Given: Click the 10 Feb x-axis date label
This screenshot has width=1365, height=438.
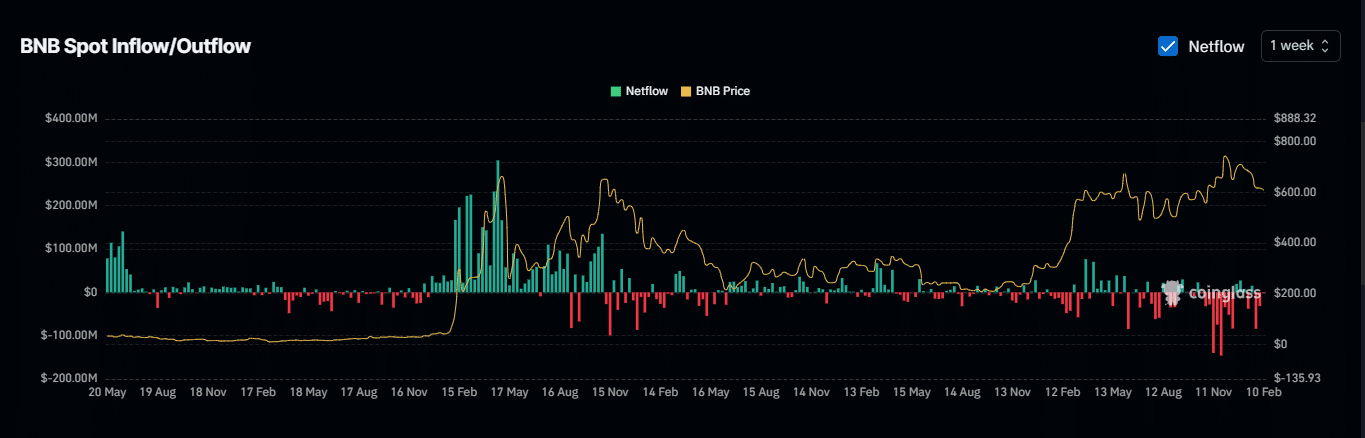Looking at the screenshot, I should point(1263,393).
